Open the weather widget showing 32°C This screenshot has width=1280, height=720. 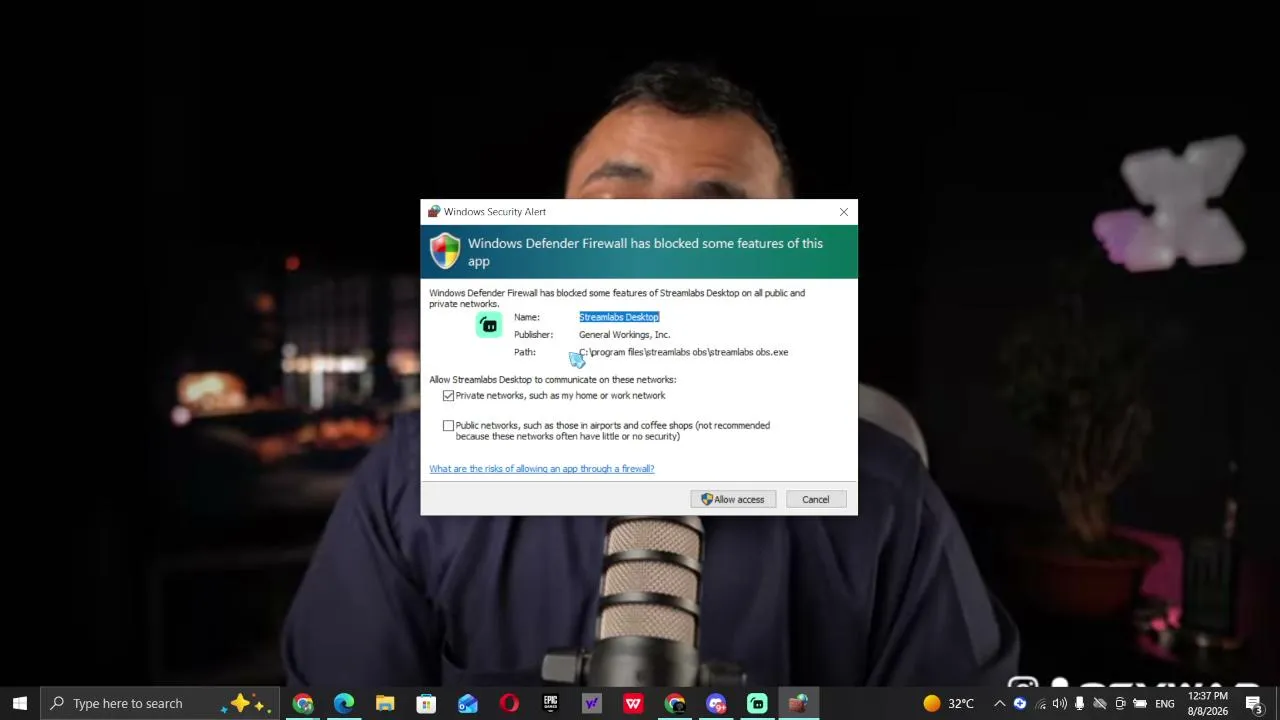click(x=948, y=703)
